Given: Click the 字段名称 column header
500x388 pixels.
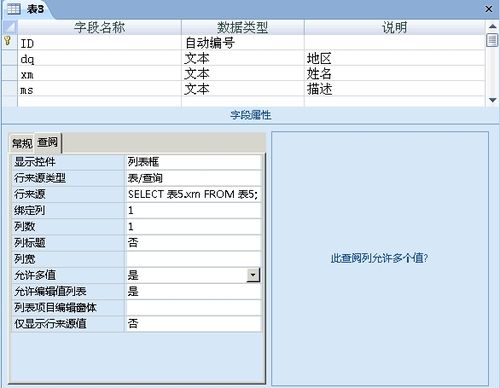Looking at the screenshot, I should coord(99,27).
